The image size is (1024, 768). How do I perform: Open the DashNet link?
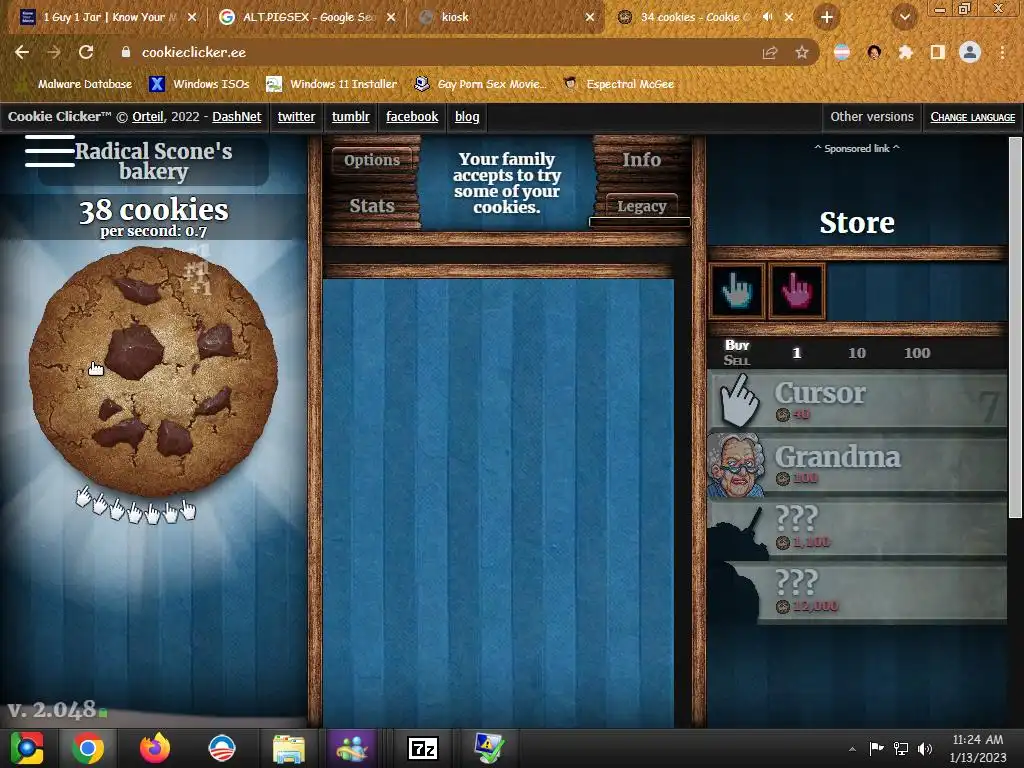(236, 116)
